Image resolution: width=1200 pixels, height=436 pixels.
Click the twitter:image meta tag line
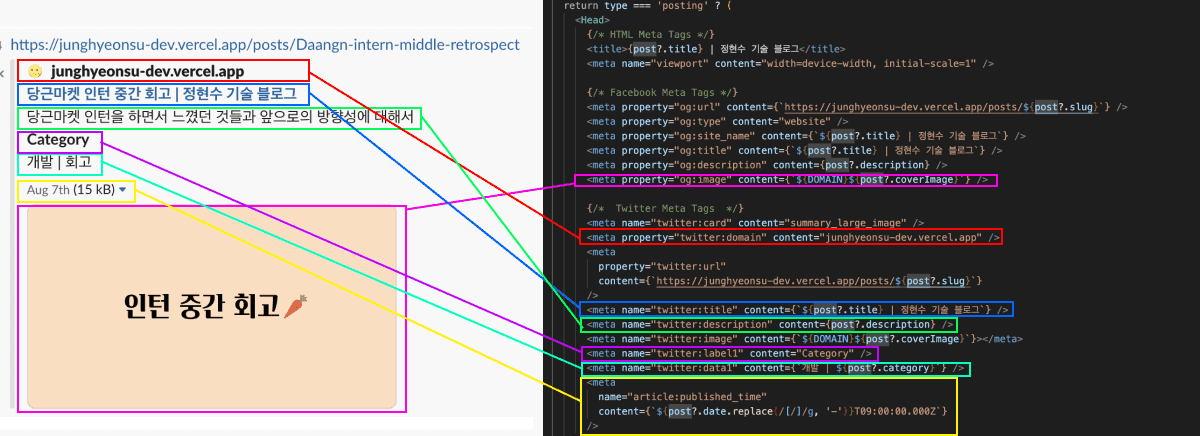[x=804, y=339]
